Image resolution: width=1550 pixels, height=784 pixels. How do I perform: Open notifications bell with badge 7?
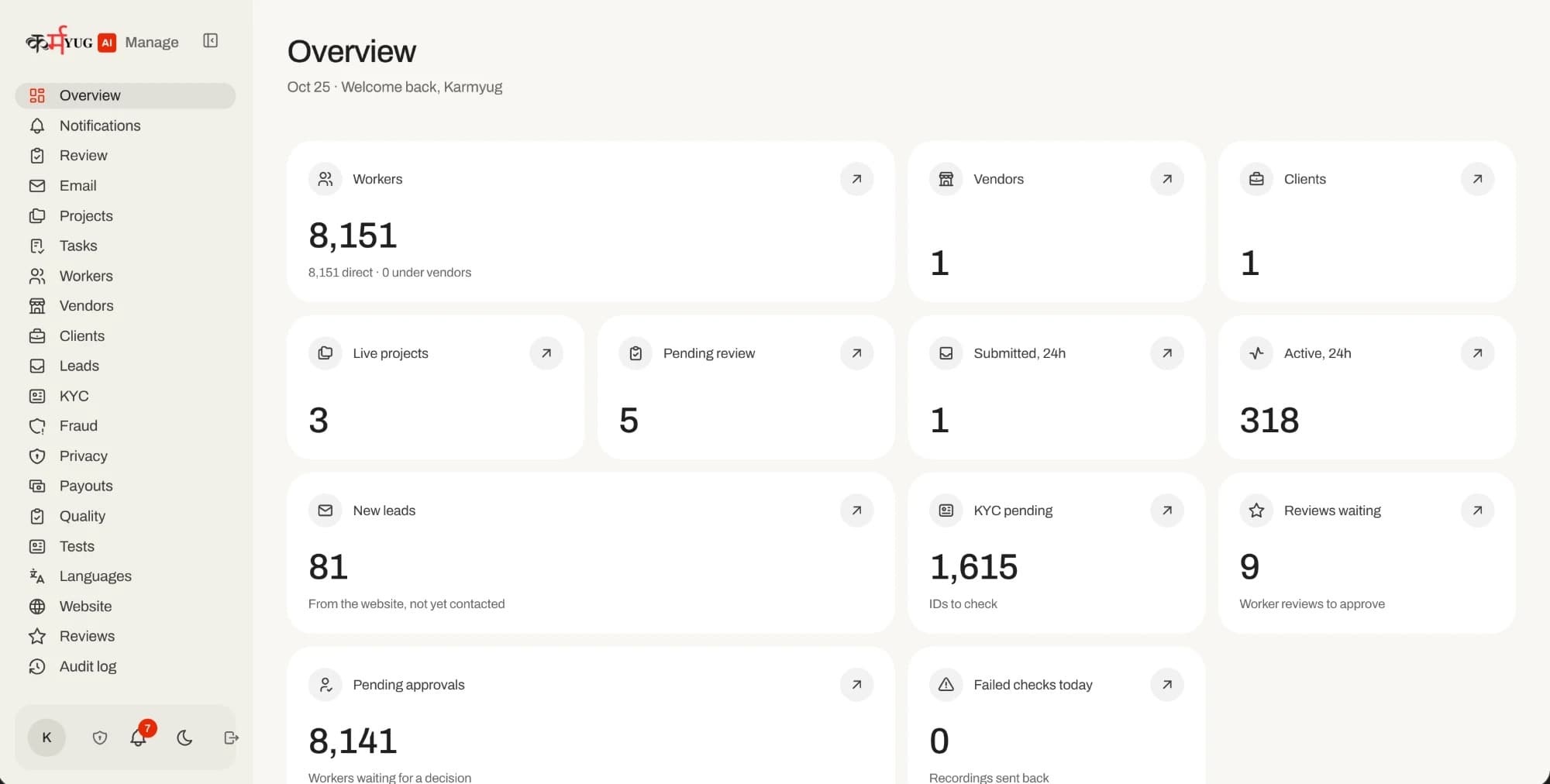tap(139, 737)
